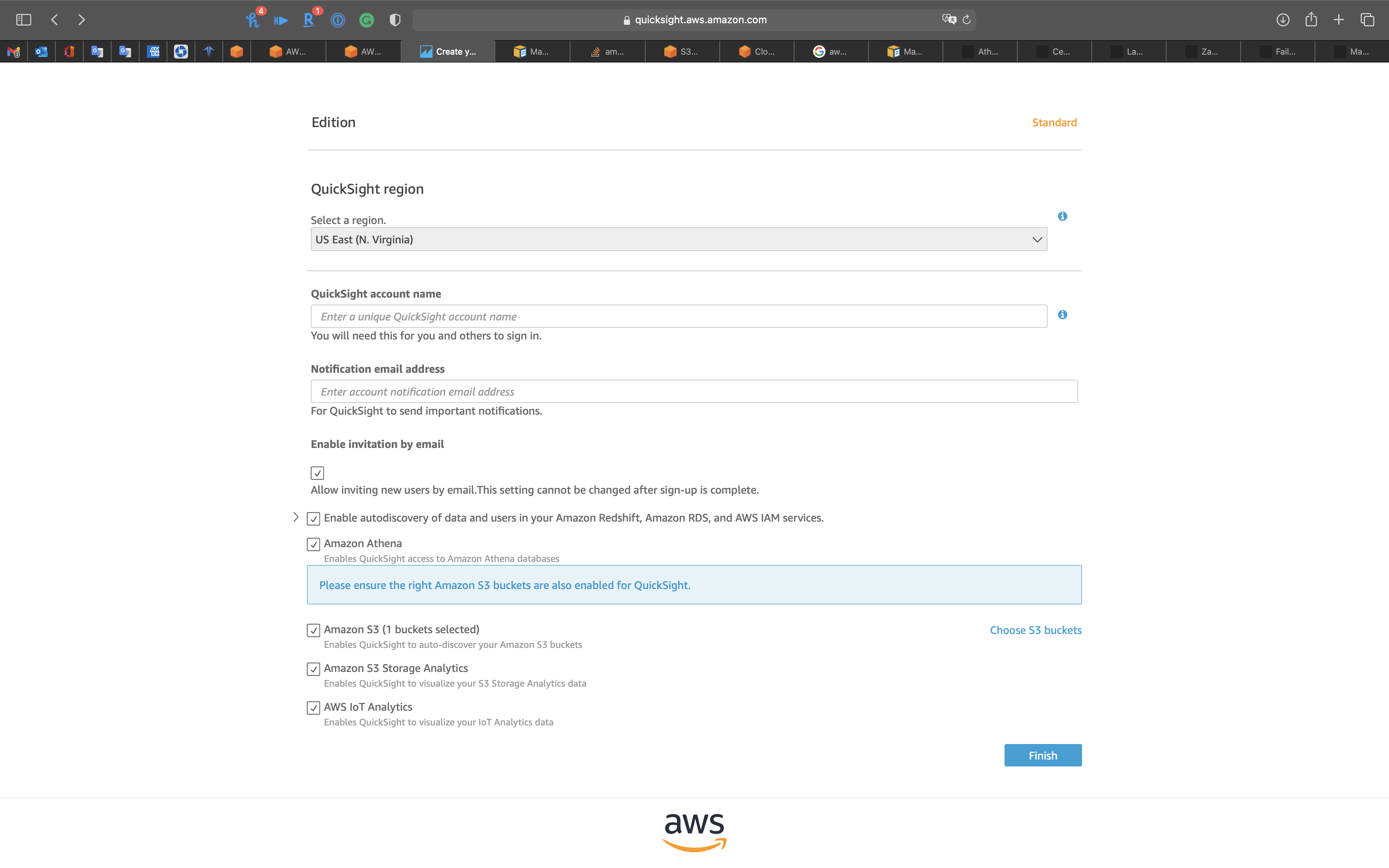Image resolution: width=1389 pixels, height=868 pixels.
Task: Open the Choose S3 buckets link
Action: click(1036, 630)
